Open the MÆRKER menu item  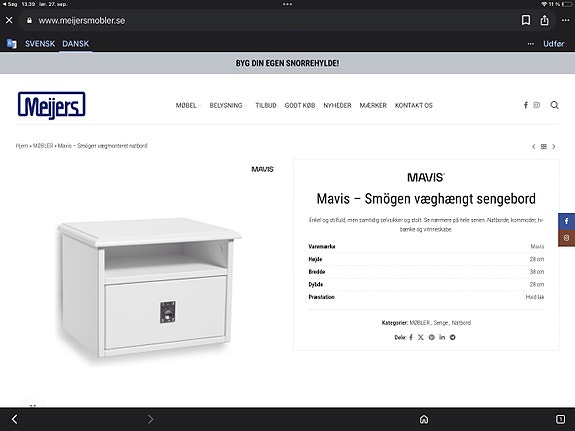click(373, 105)
